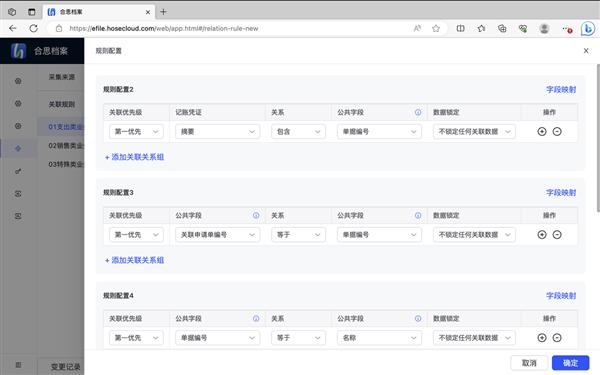Remove the row in 规则配置2 with minus icon

coord(557,132)
